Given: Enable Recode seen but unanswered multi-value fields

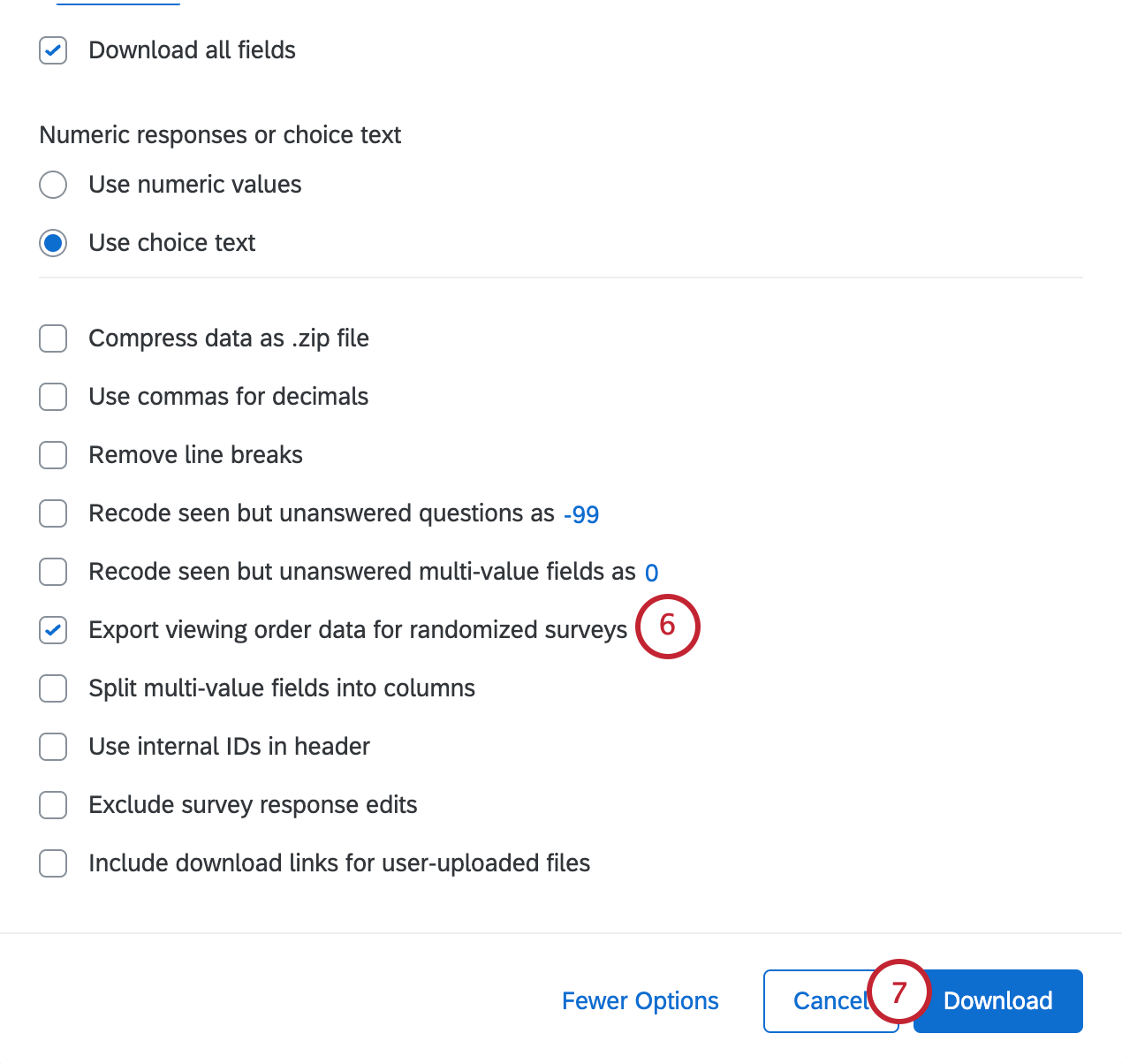Looking at the screenshot, I should pyautogui.click(x=53, y=572).
